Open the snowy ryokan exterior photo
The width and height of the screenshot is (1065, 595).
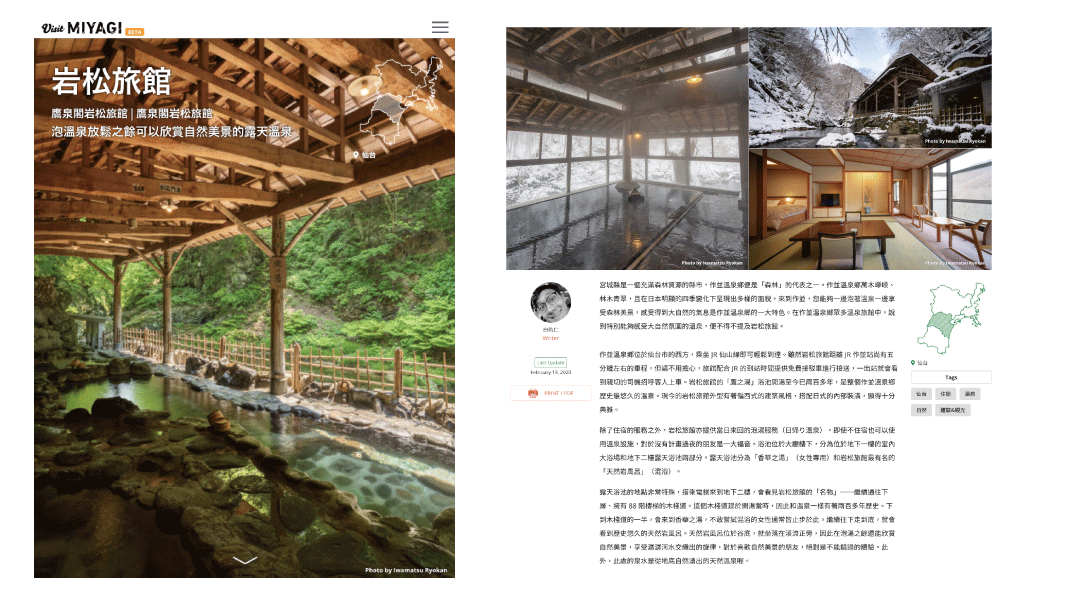[x=870, y=87]
